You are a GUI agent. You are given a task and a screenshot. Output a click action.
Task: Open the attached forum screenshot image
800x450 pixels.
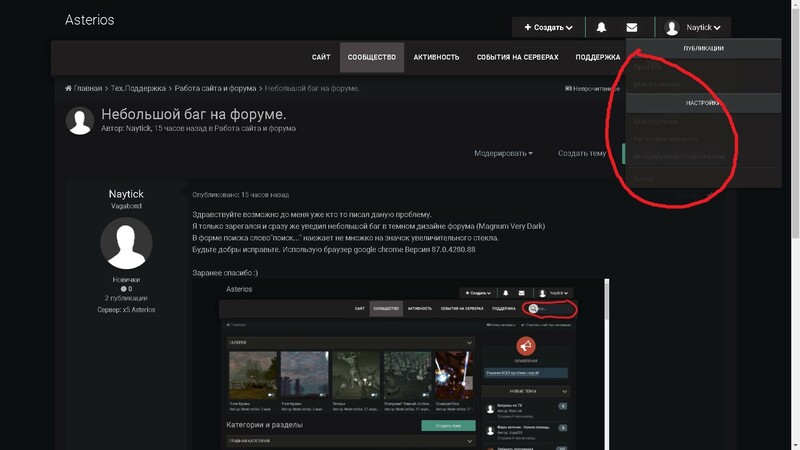point(400,365)
